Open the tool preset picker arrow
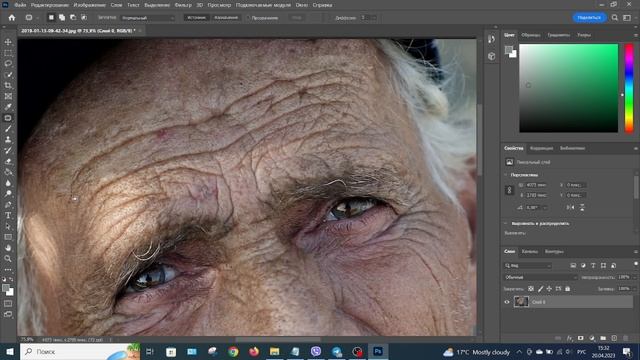 point(38,18)
